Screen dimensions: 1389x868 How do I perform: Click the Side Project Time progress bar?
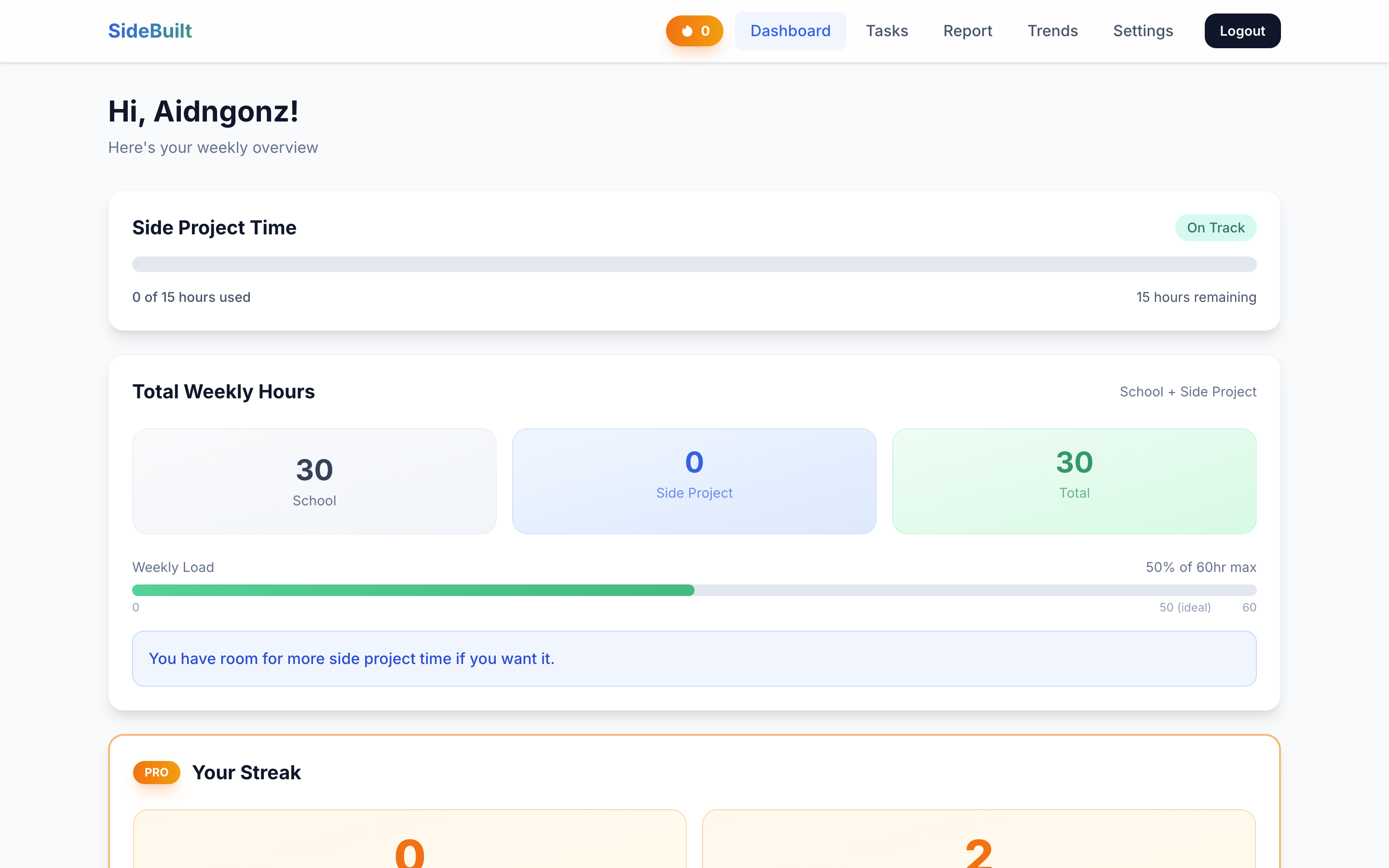click(694, 264)
